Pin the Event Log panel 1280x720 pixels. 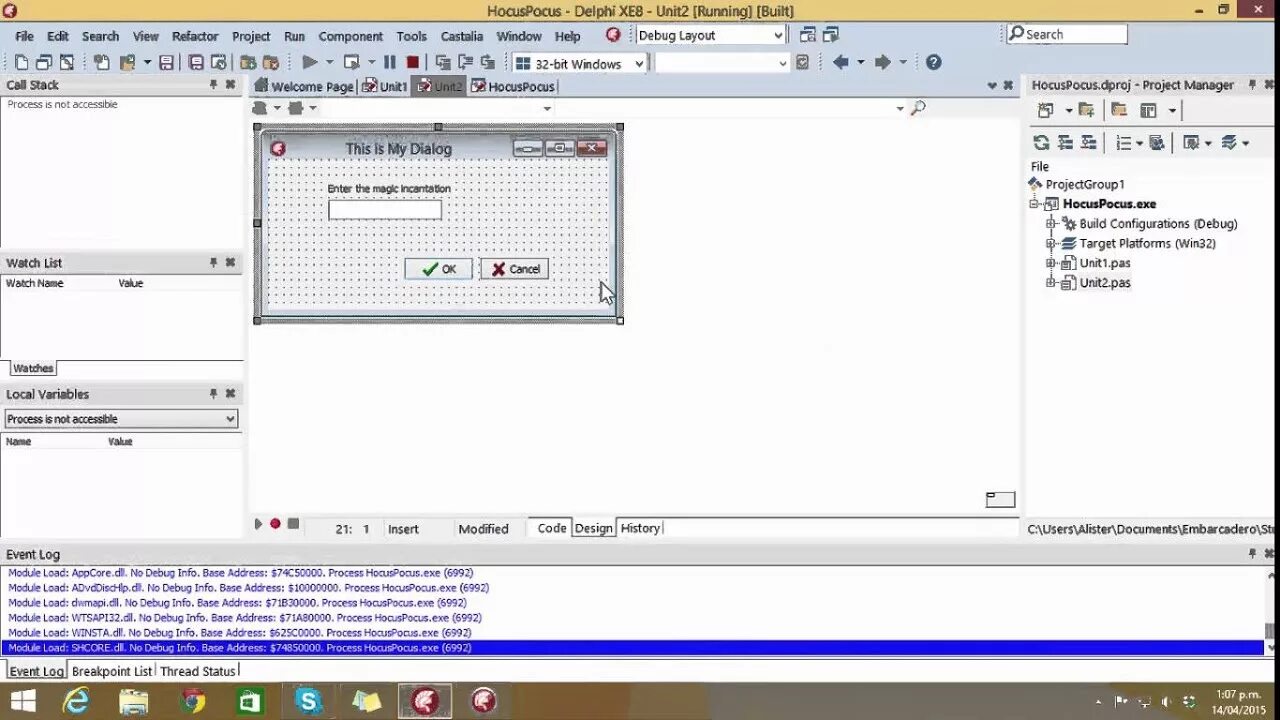click(x=1252, y=554)
